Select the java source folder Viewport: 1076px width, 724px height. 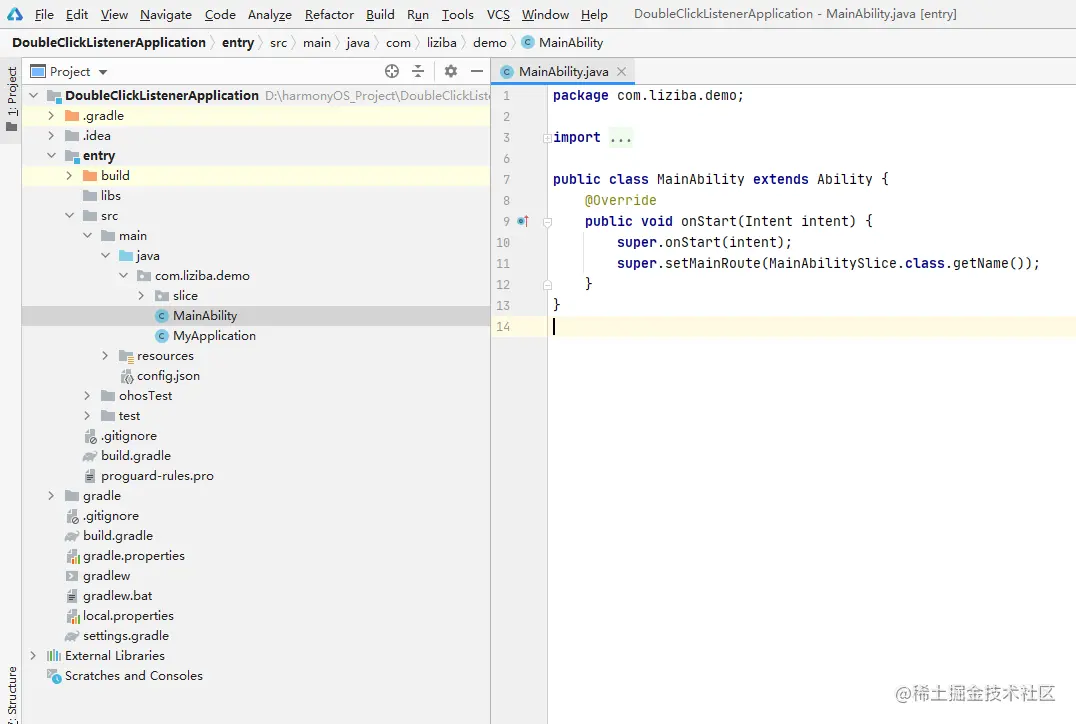[148, 256]
